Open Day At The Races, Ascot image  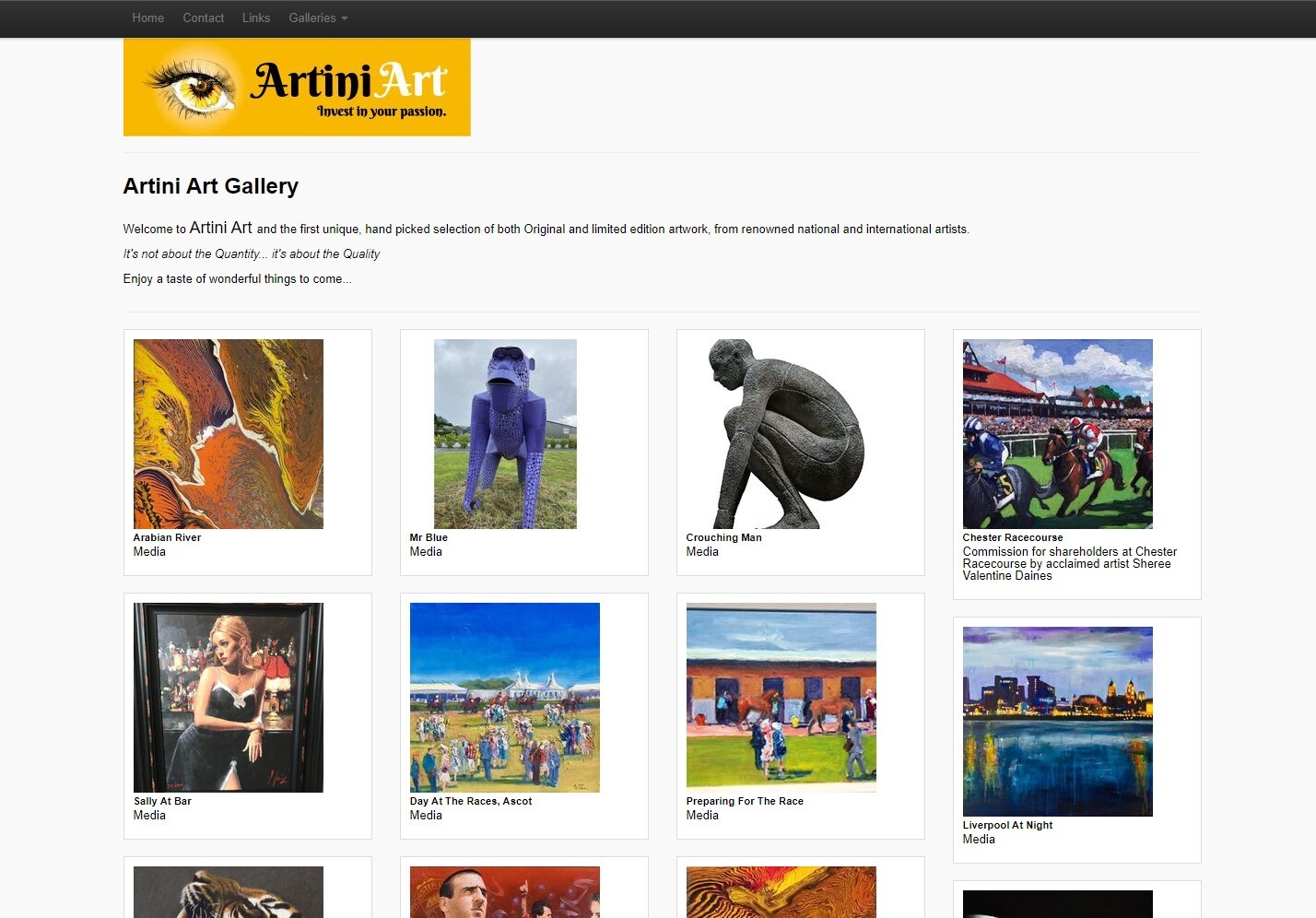click(505, 698)
